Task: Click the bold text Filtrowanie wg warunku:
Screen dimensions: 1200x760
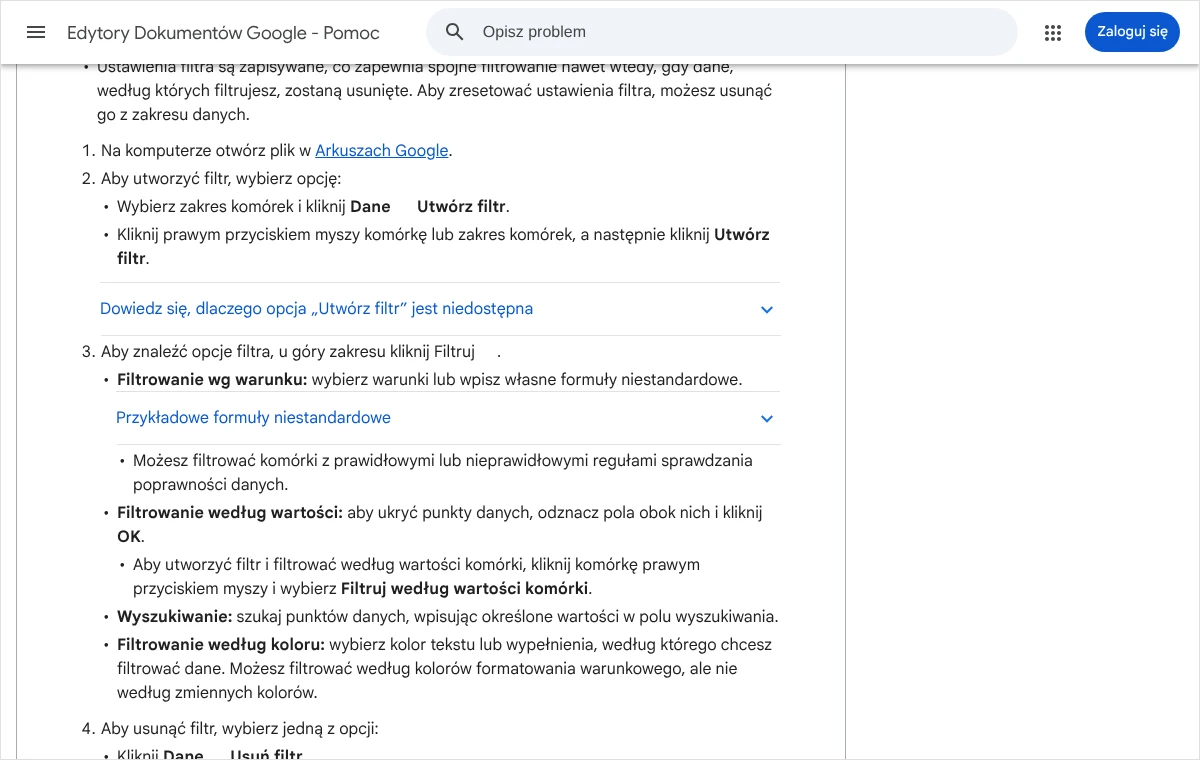Action: pos(212,380)
